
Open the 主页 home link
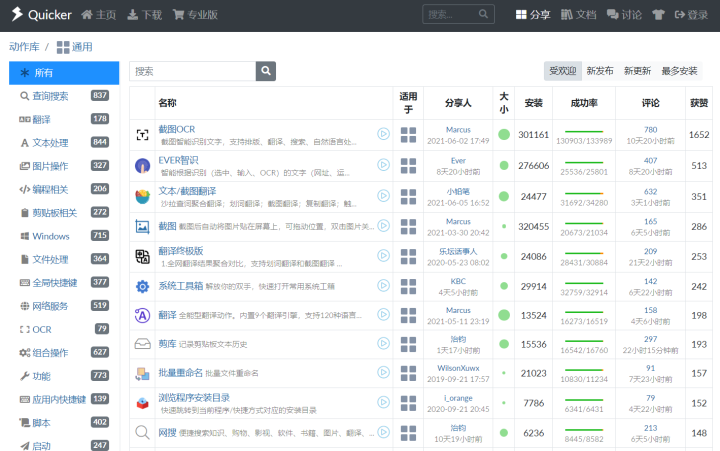[99, 15]
